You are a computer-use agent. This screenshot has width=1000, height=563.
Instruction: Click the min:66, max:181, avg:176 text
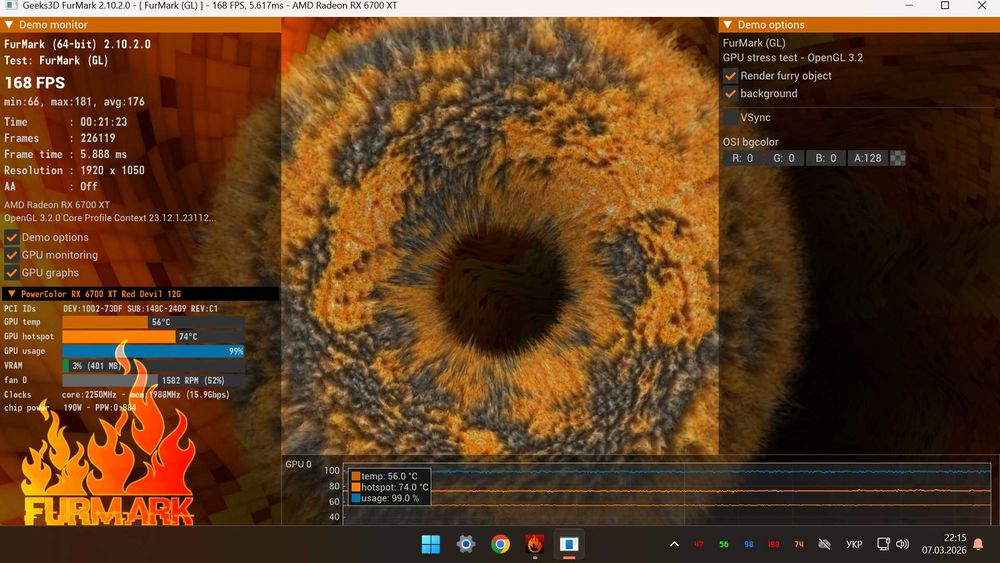[x=74, y=102]
